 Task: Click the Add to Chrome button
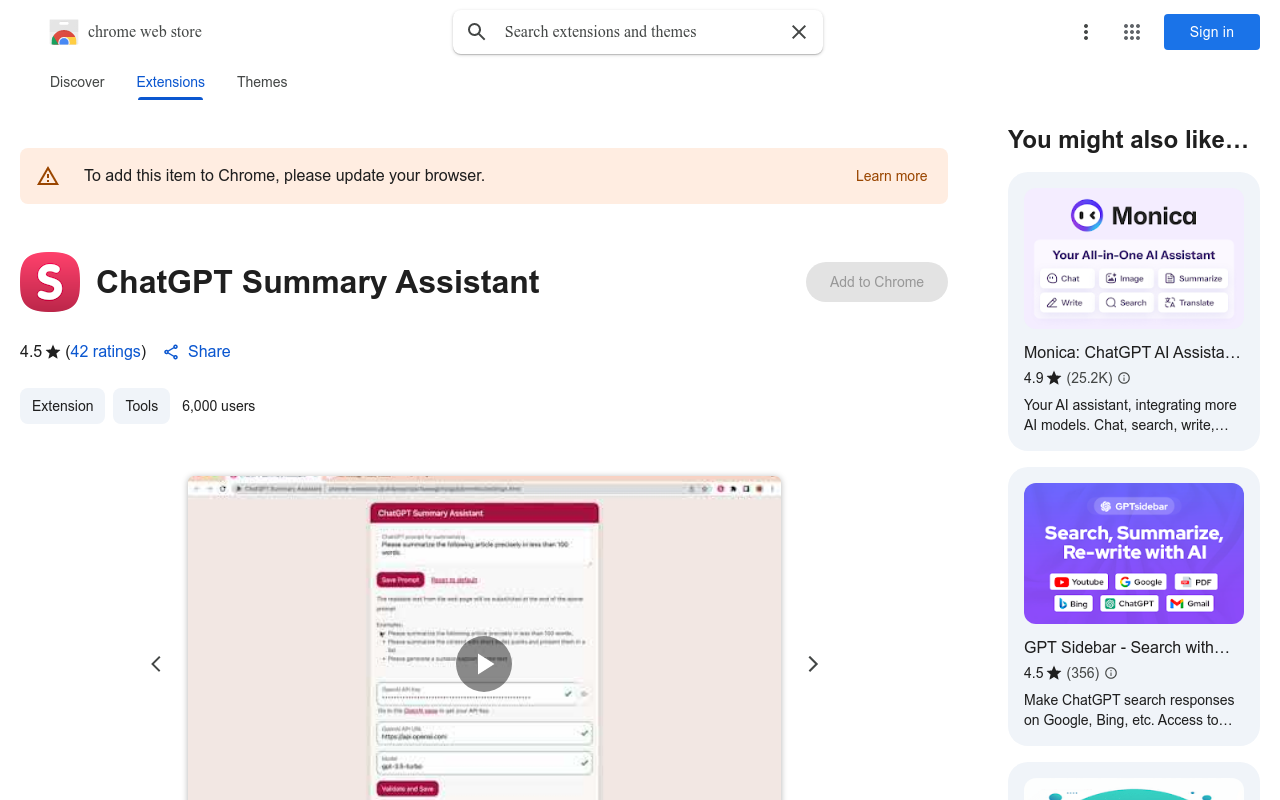pyautogui.click(x=877, y=282)
